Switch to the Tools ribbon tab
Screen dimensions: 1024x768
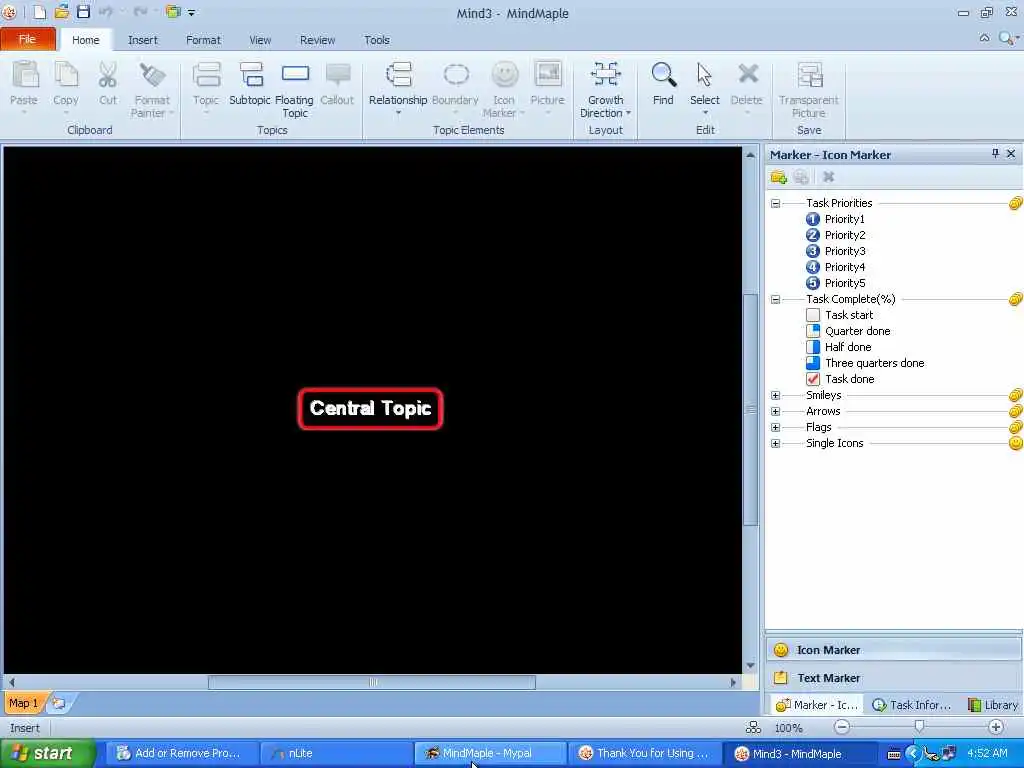377,40
